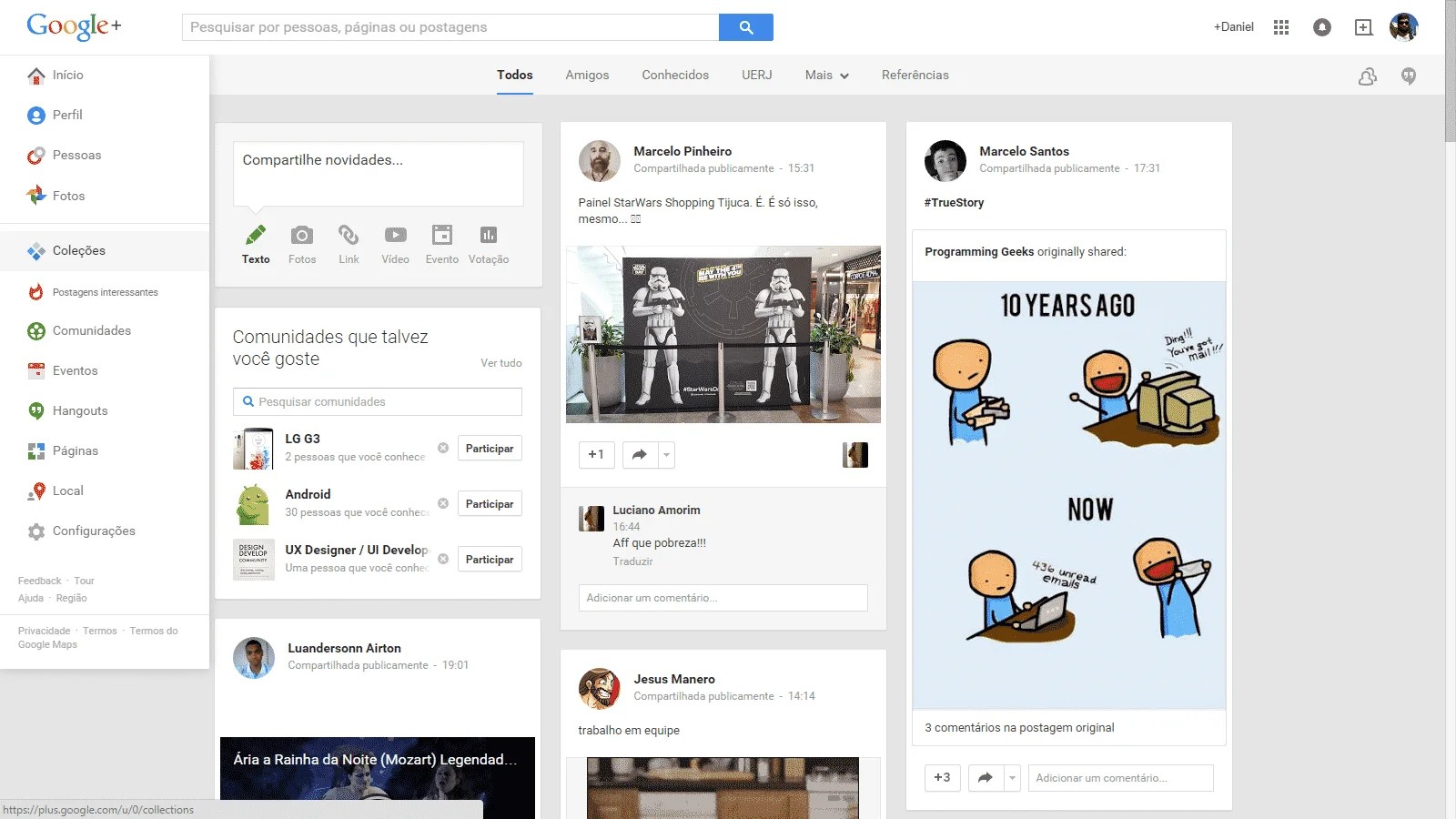Click the flame icon for Postagens interessantes

pos(36,292)
